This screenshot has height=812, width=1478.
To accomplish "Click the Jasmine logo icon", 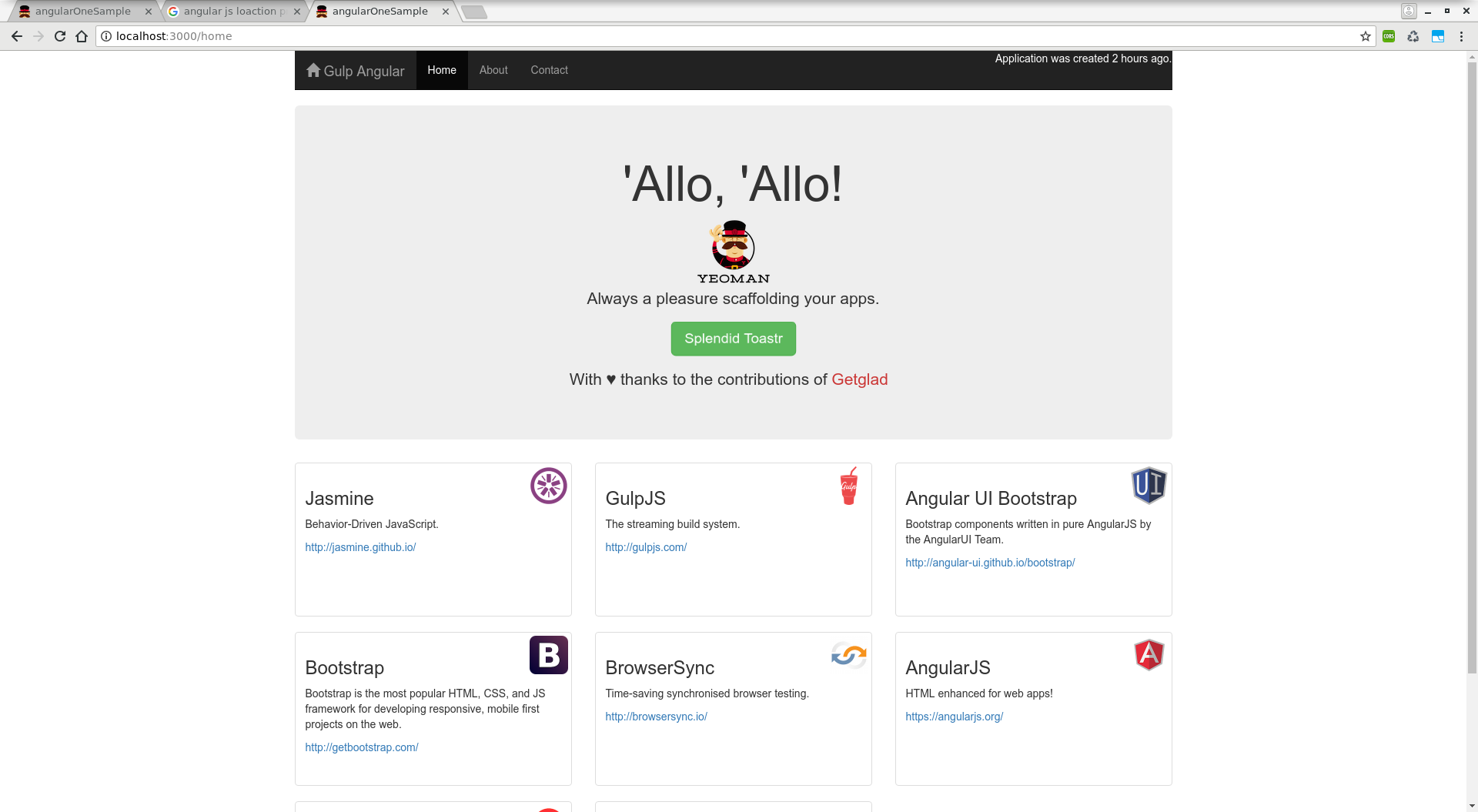I will [549, 486].
